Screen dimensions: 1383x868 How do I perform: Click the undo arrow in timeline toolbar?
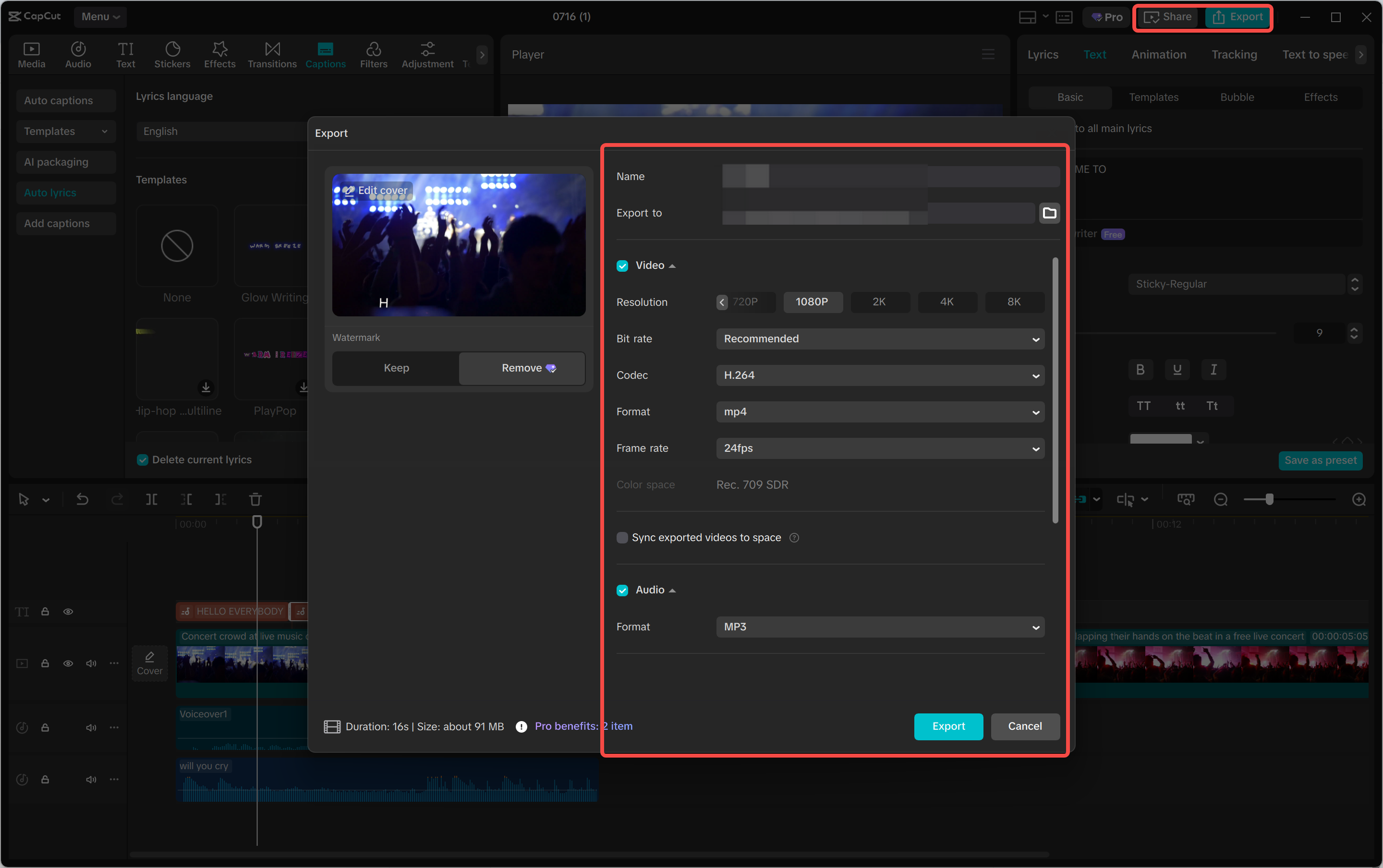tap(83, 499)
